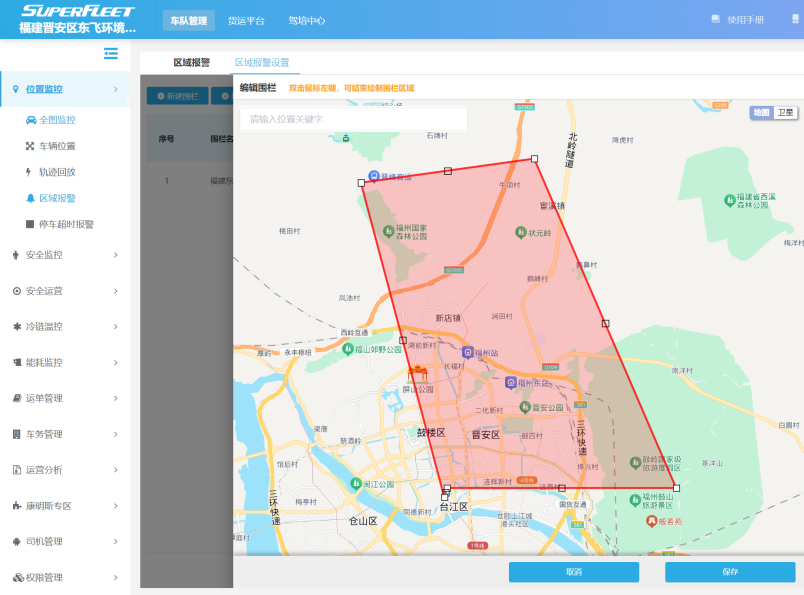Click the book icon beside 使用手册
The image size is (804, 595).
tap(715, 19)
